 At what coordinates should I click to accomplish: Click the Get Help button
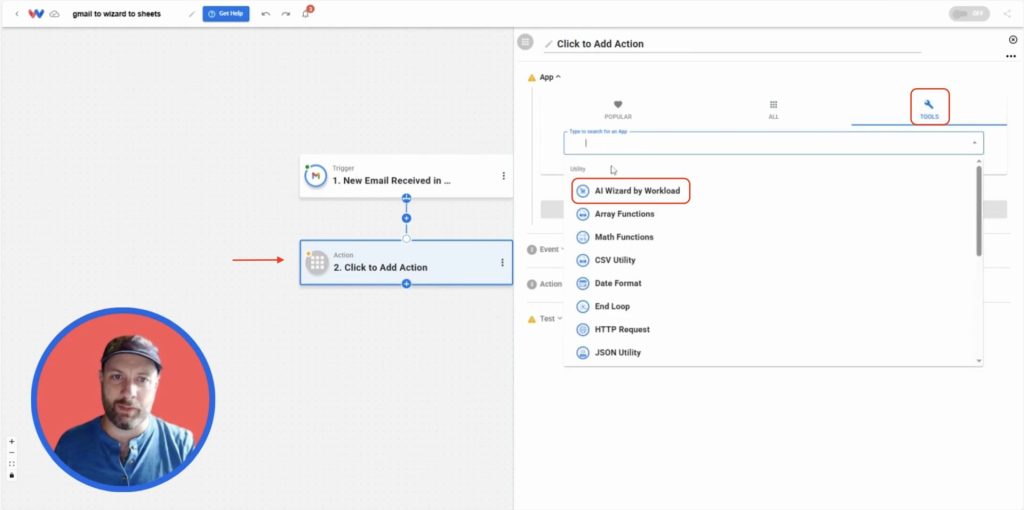[226, 14]
